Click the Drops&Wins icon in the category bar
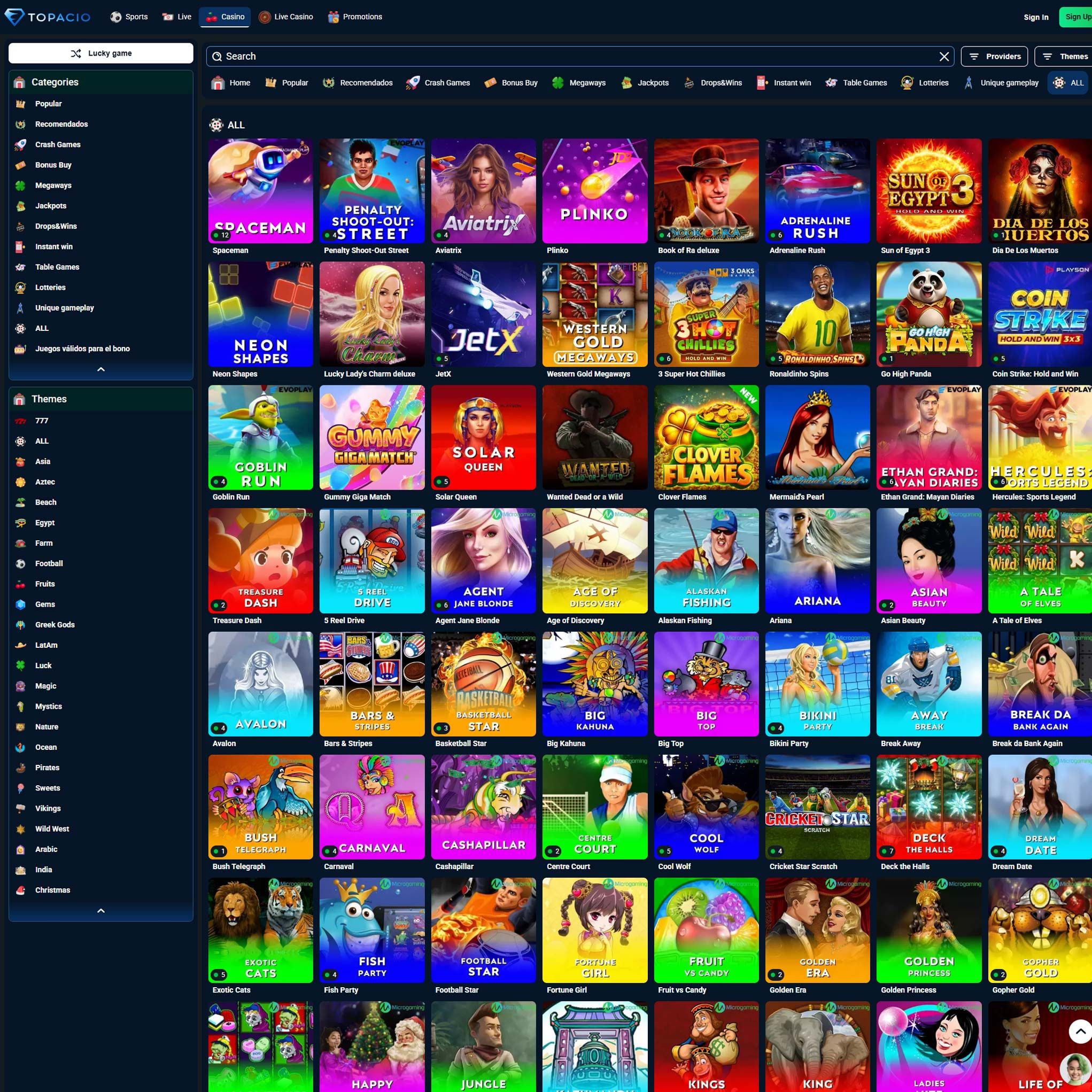Image resolution: width=1092 pixels, height=1092 pixels. pos(688,83)
